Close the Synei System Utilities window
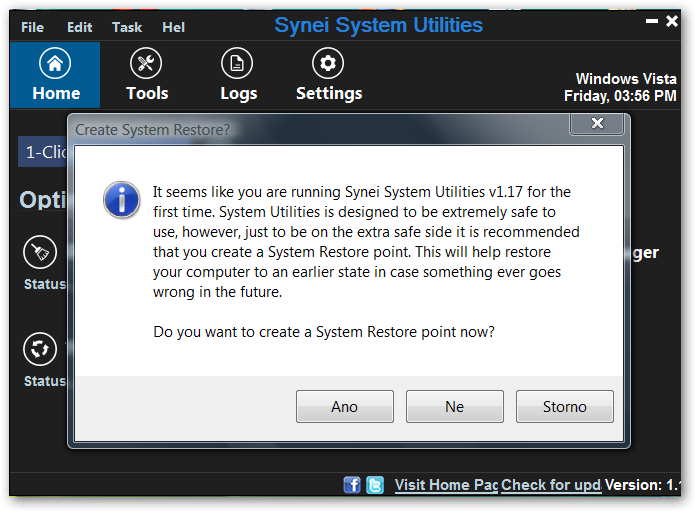695x511 pixels. click(672, 21)
